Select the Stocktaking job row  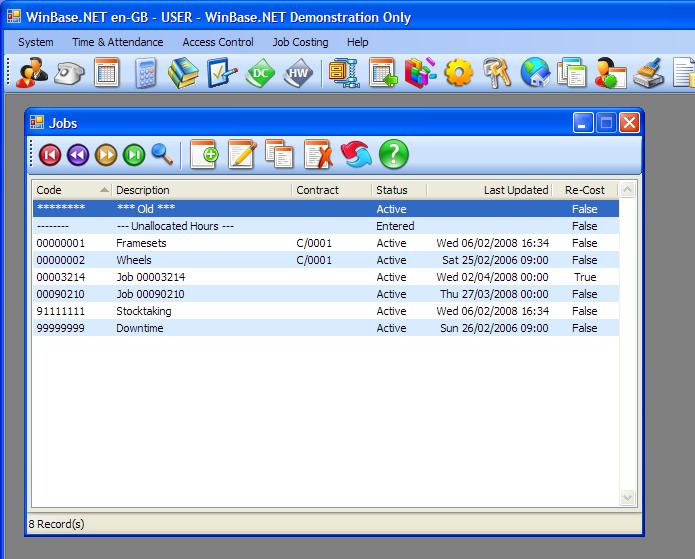pyautogui.click(x=326, y=311)
